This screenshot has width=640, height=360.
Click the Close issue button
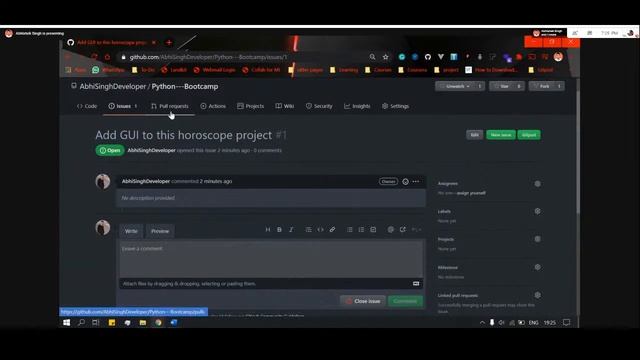(362, 301)
